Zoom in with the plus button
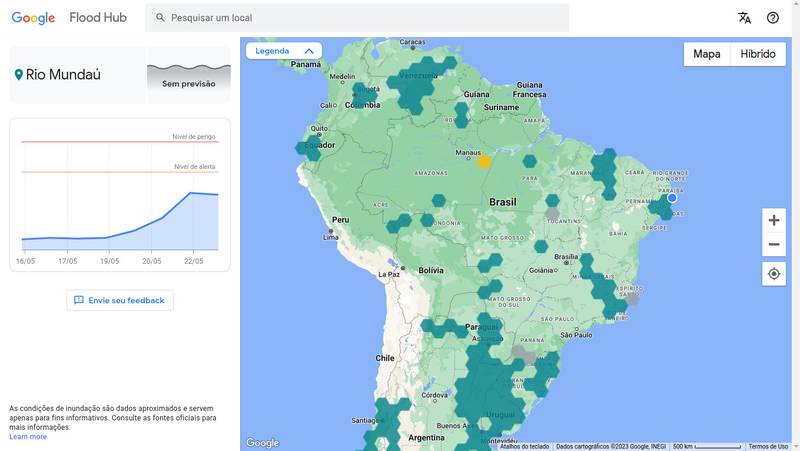 click(774, 220)
